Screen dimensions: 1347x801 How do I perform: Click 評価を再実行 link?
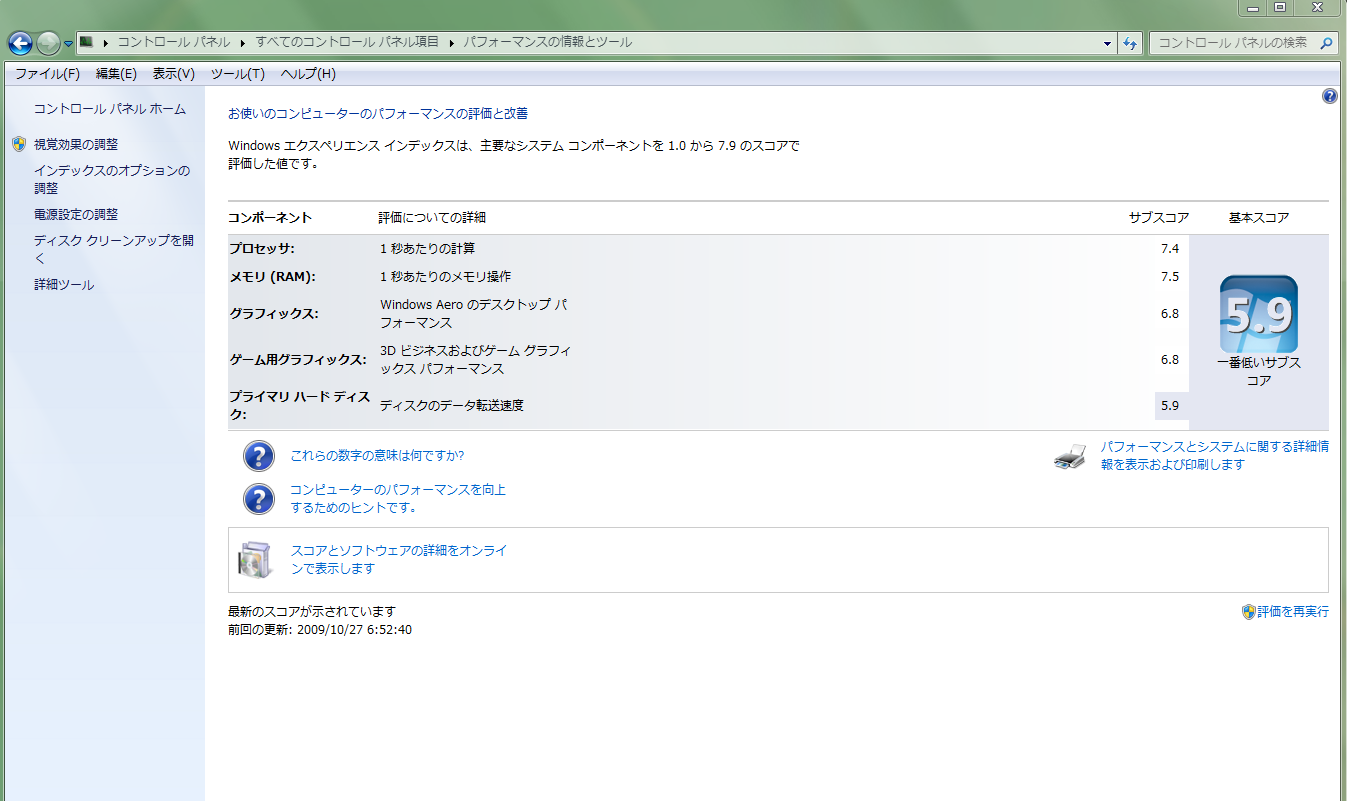pos(1293,611)
